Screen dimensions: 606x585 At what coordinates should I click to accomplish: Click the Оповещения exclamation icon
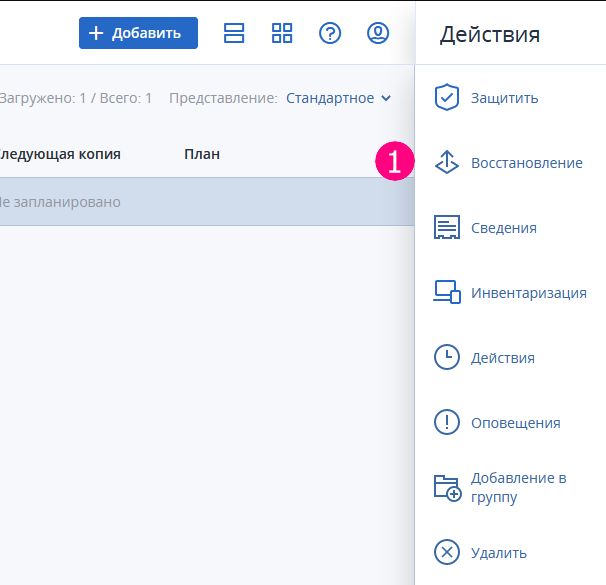(x=447, y=422)
